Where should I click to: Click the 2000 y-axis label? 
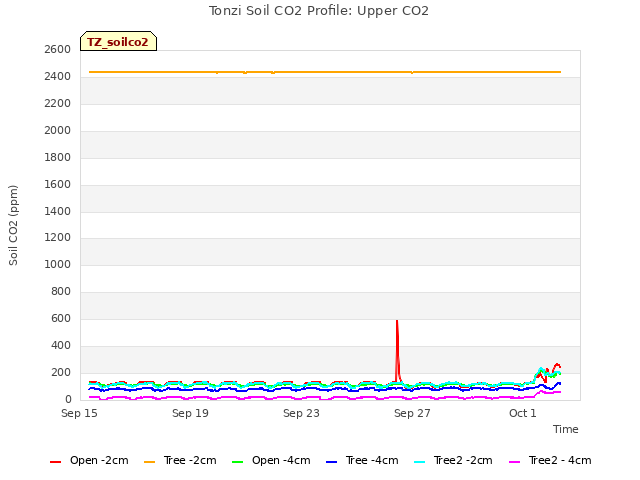58,130
